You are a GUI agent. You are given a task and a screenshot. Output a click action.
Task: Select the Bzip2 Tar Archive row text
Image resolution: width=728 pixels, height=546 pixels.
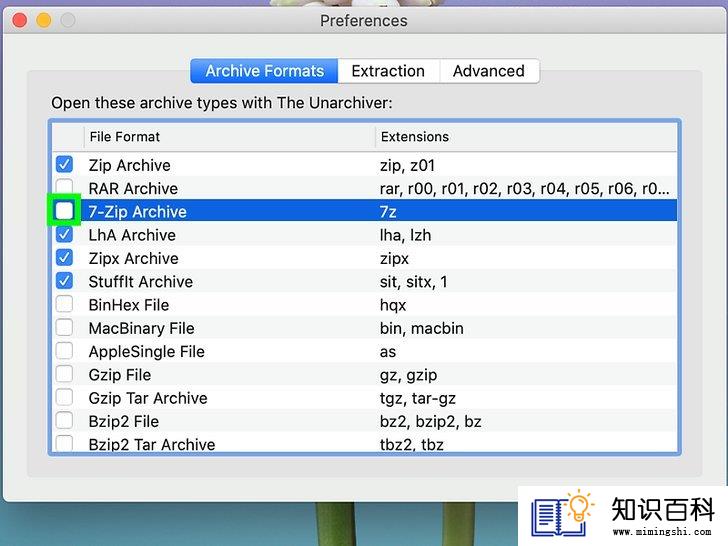[152, 444]
